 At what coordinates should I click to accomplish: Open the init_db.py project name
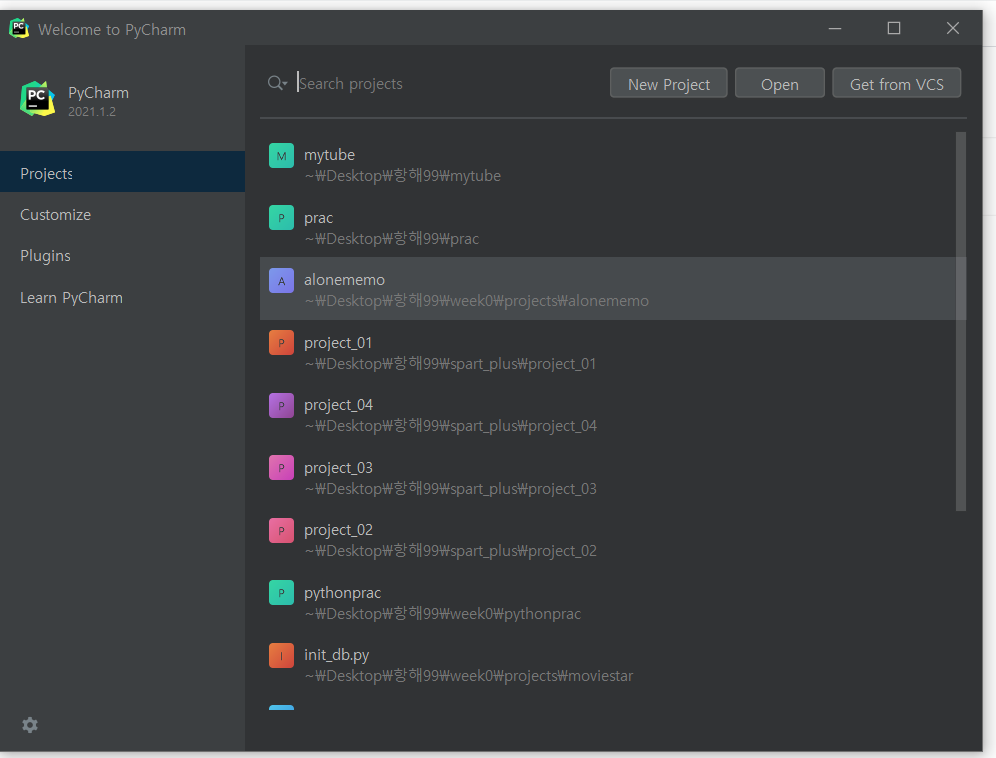[x=337, y=655]
